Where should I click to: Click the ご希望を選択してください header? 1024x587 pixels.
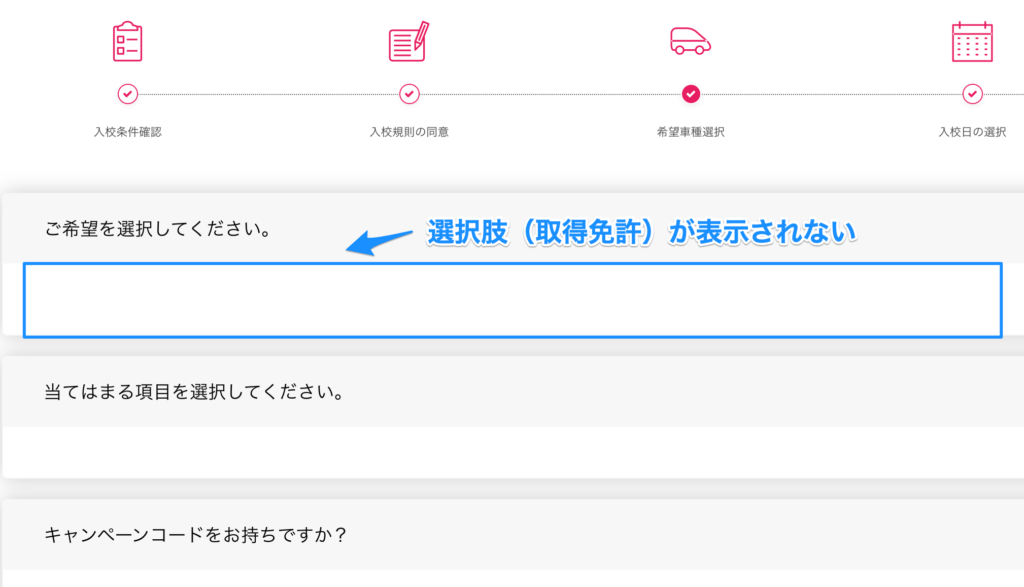click(x=159, y=229)
